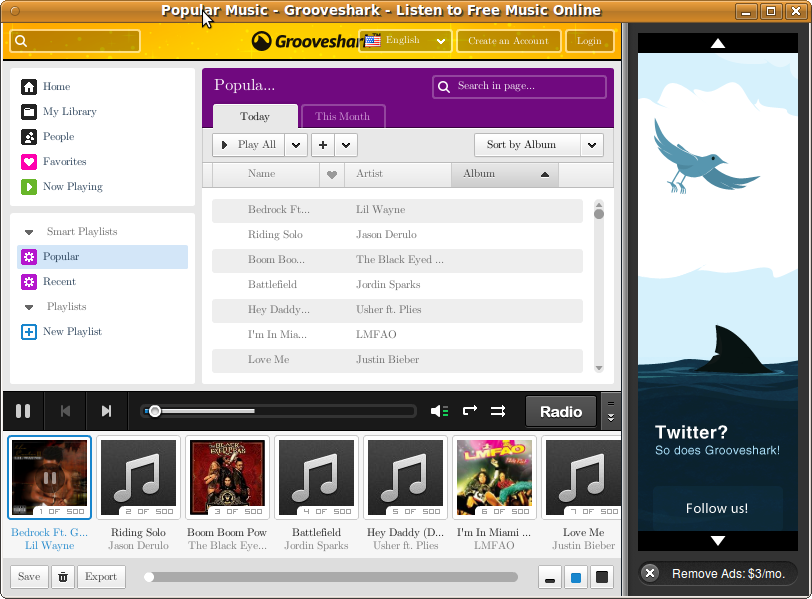Click the song list scrollbar thumb

coord(599,213)
